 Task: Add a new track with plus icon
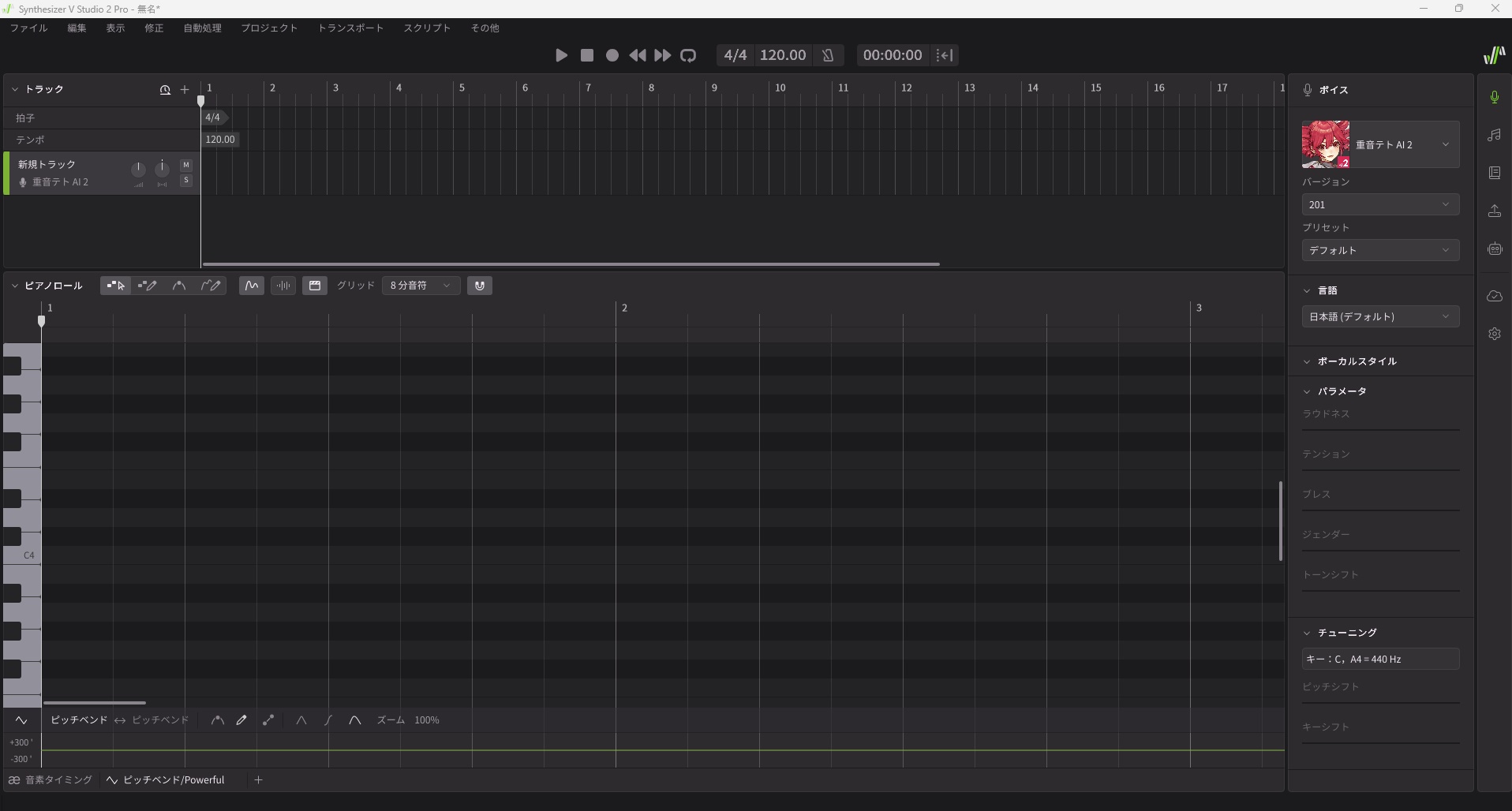click(x=185, y=90)
